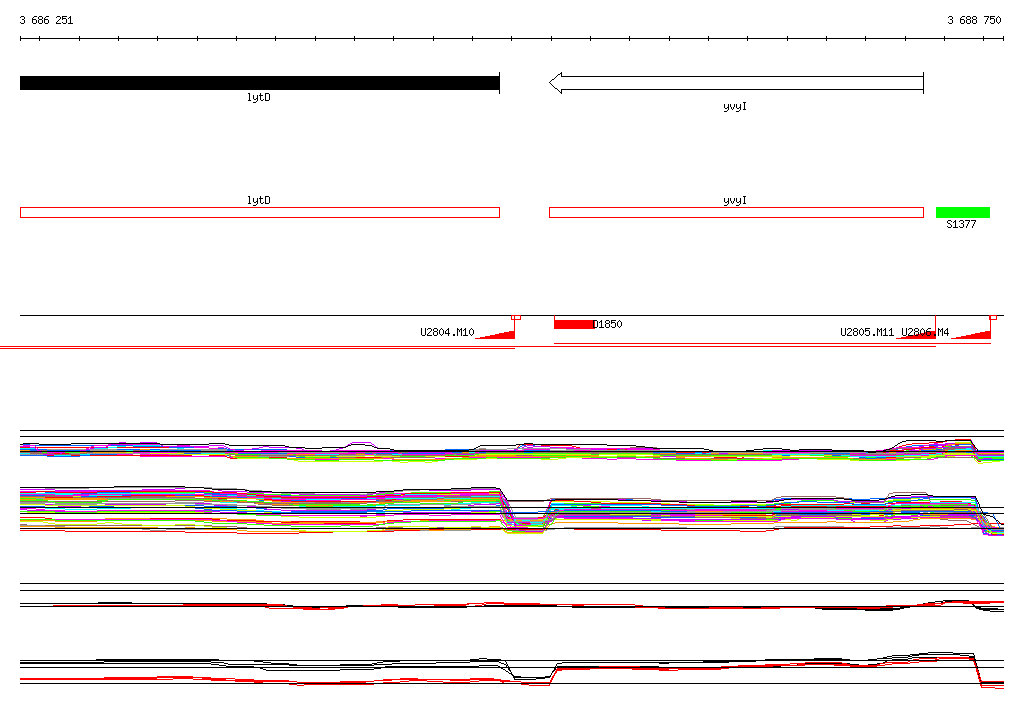Click the U2805.M11 label

point(867,333)
